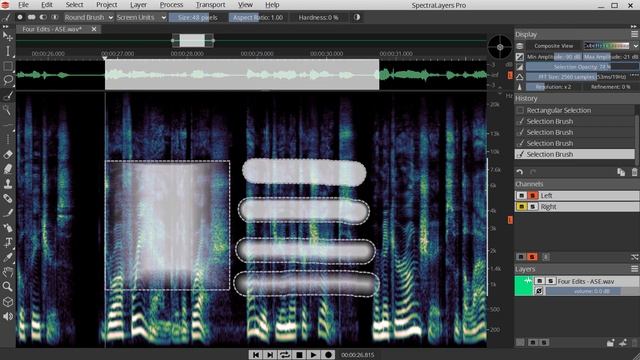Toggle mute on the Right channel
This screenshot has height=360, width=640.
tap(521, 207)
